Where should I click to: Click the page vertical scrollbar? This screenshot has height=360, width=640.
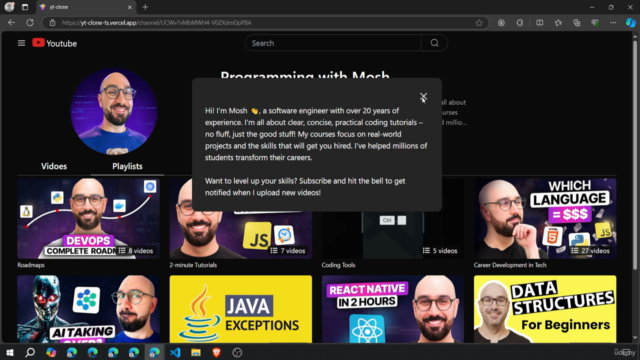click(x=635, y=155)
